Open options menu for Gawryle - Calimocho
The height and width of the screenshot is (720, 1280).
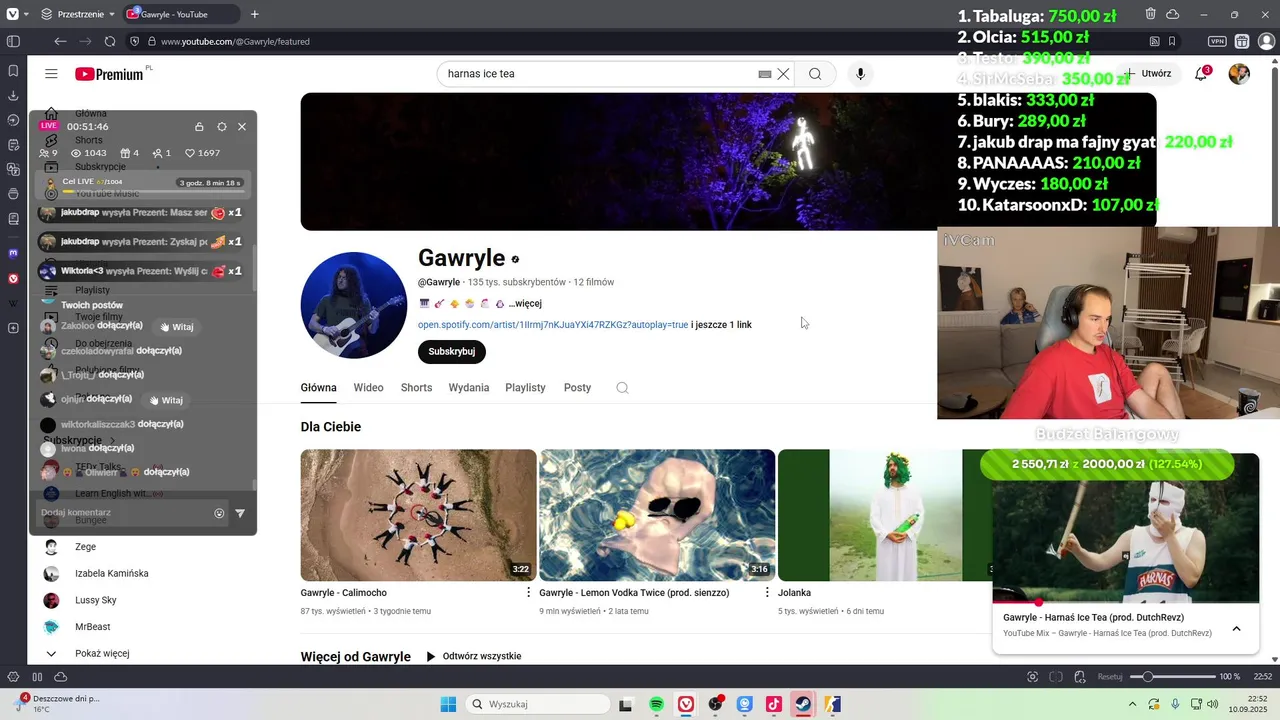529,593
